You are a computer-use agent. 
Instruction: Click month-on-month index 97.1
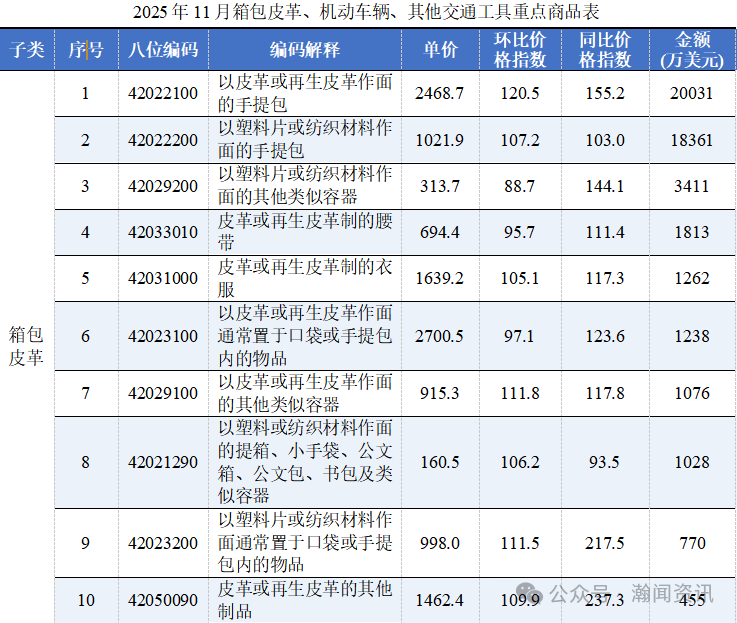(519, 336)
